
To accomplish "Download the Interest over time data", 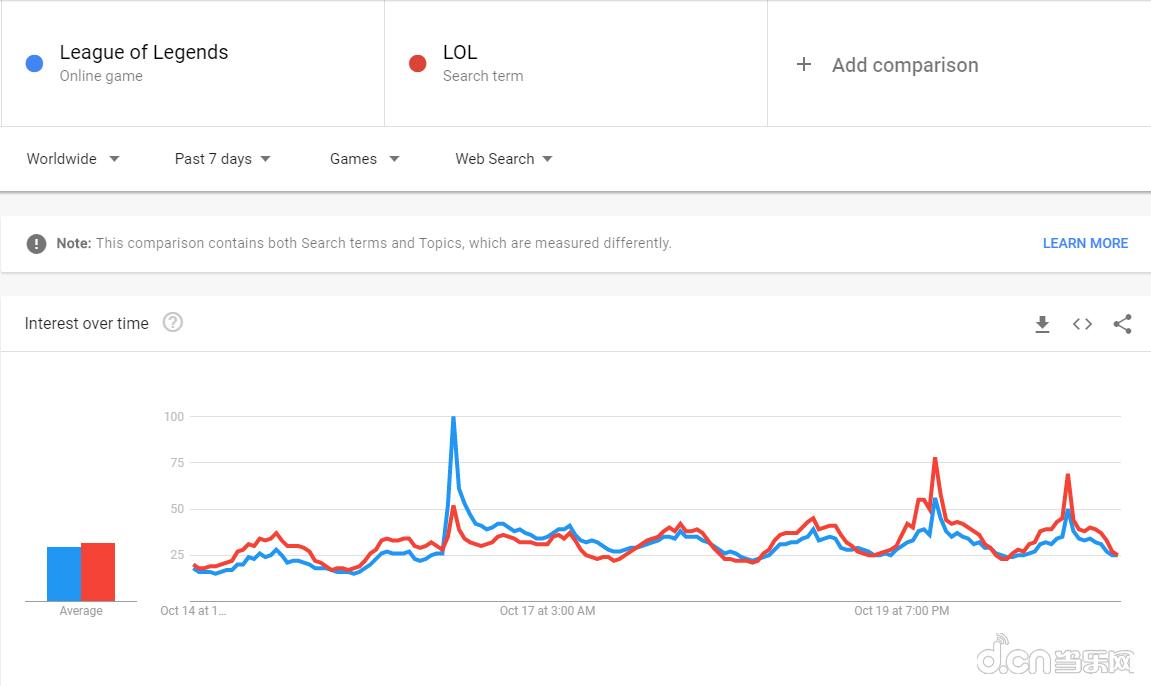I will click(1042, 324).
